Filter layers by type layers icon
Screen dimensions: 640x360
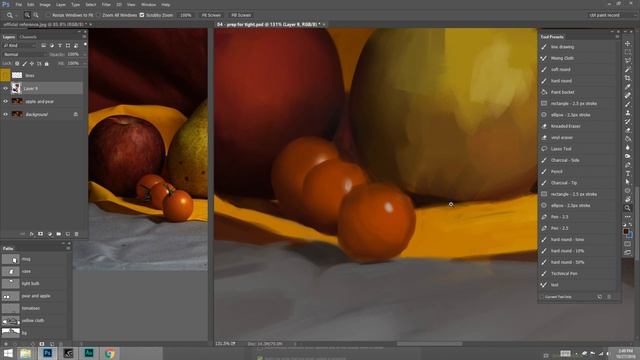tap(60, 45)
